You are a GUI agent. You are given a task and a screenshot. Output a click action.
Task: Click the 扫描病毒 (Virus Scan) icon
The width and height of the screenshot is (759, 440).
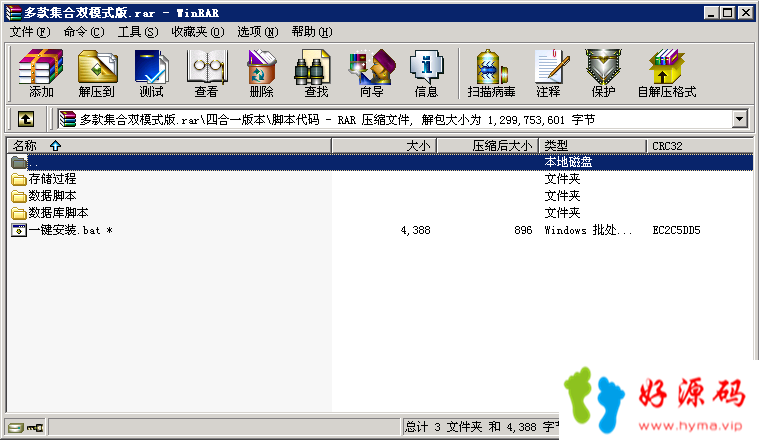[x=491, y=73]
